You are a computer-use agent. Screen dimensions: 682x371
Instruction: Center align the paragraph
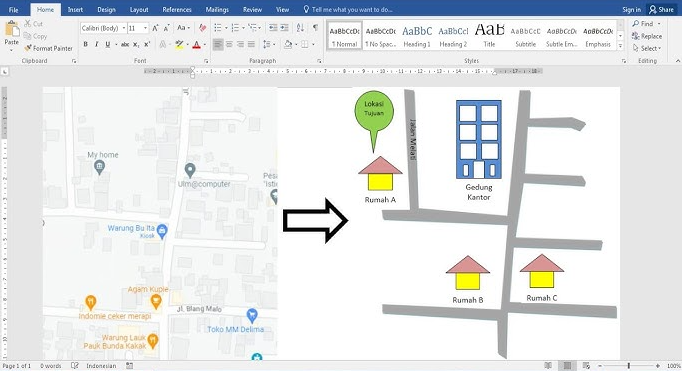[x=229, y=44]
